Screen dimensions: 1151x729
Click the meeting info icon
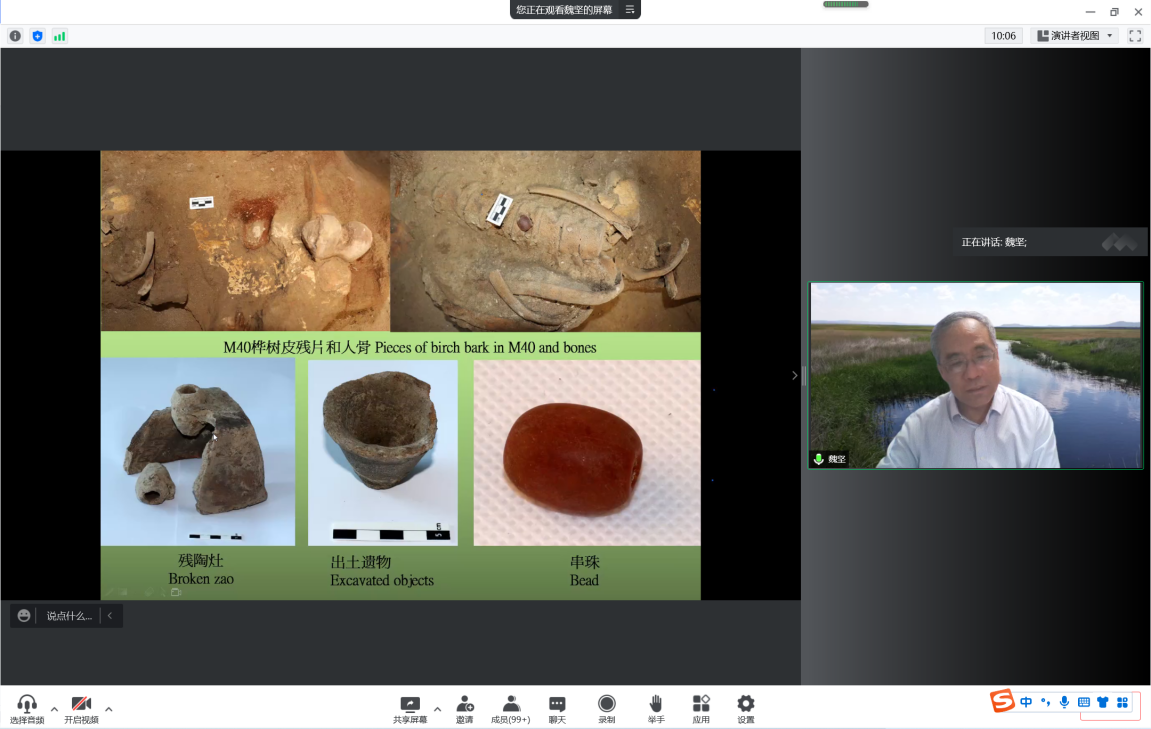click(15, 36)
